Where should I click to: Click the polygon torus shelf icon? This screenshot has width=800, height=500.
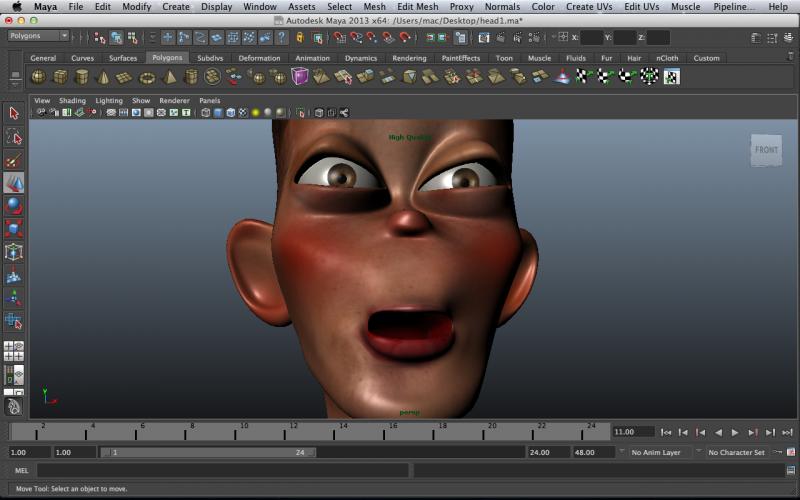click(x=147, y=77)
